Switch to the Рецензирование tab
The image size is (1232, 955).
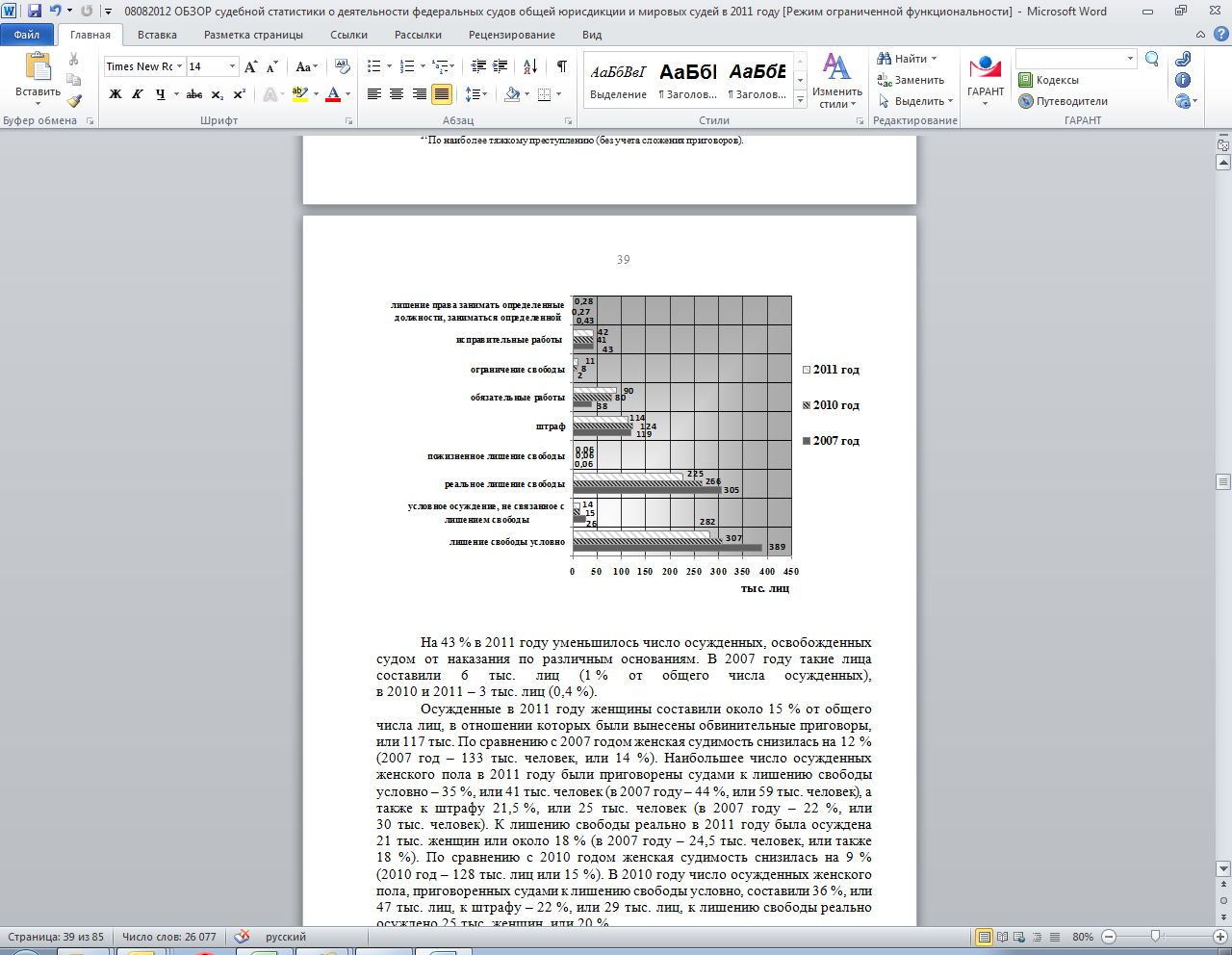coord(512,35)
